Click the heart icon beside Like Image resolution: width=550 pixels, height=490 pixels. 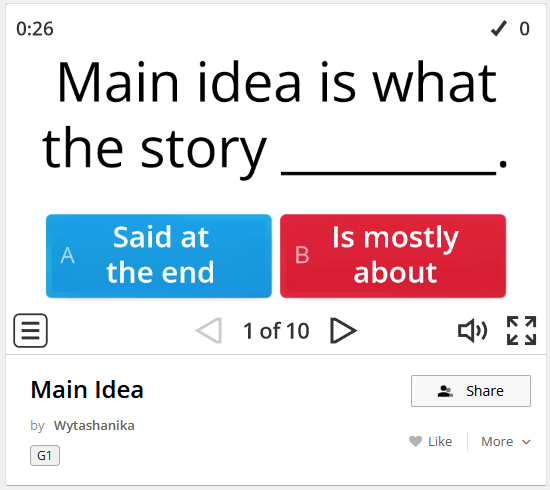(416, 441)
